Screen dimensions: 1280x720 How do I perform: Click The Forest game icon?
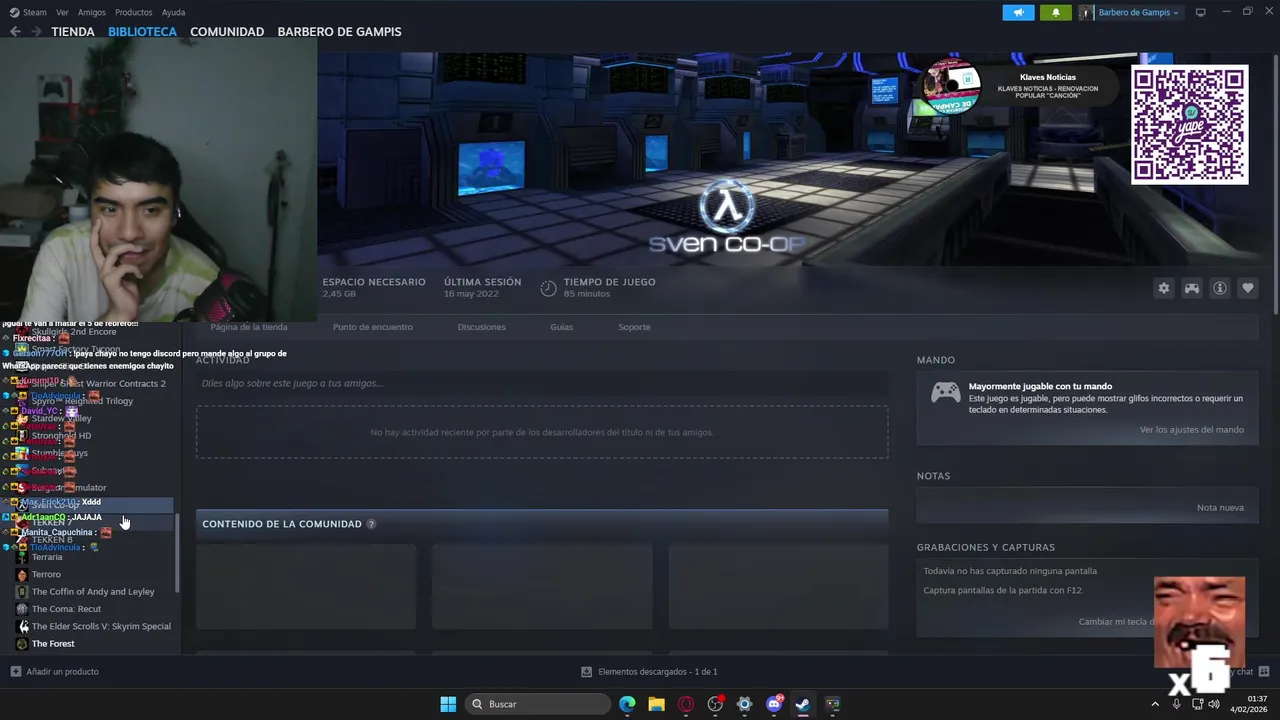click(22, 644)
